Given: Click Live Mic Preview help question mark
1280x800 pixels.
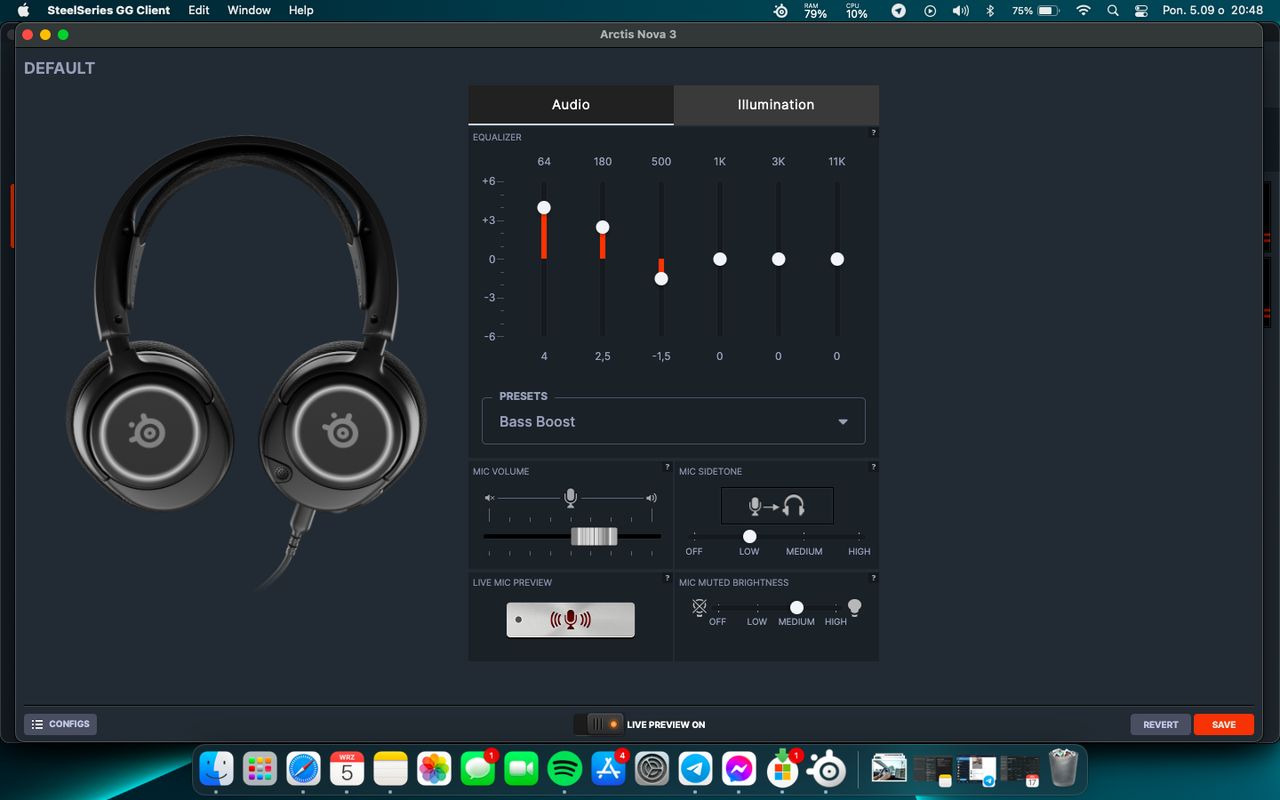Looking at the screenshot, I should point(667,578).
